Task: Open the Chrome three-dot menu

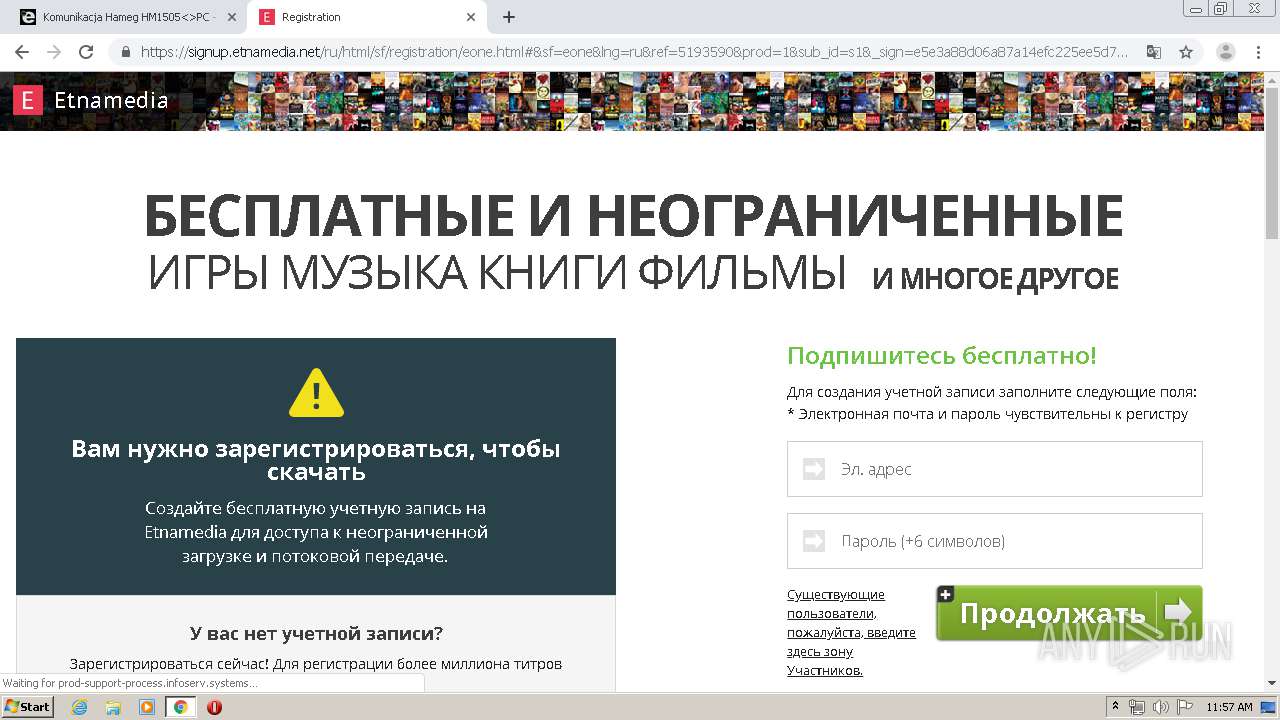Action: tap(1258, 52)
